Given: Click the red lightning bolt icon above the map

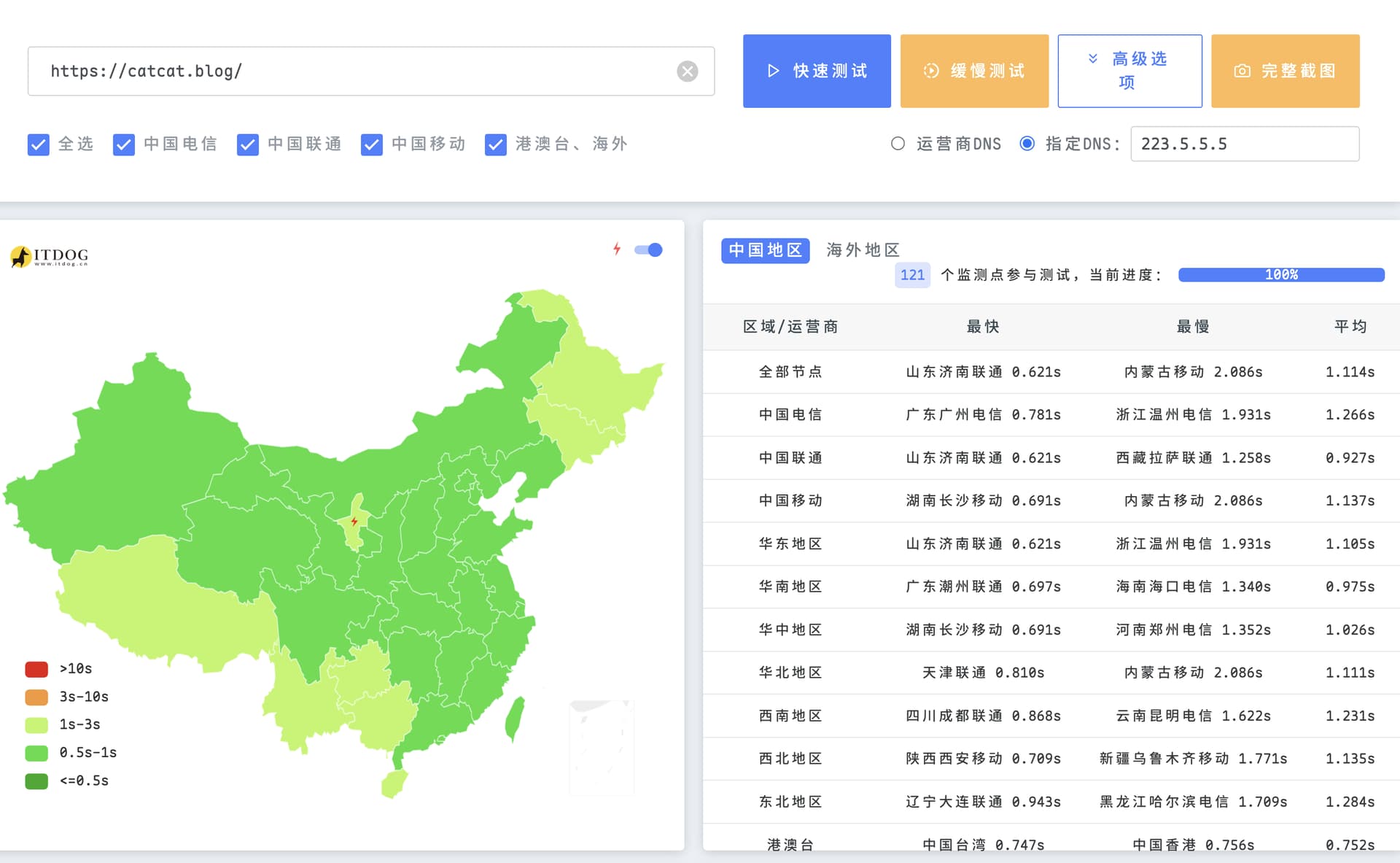Looking at the screenshot, I should (x=617, y=249).
